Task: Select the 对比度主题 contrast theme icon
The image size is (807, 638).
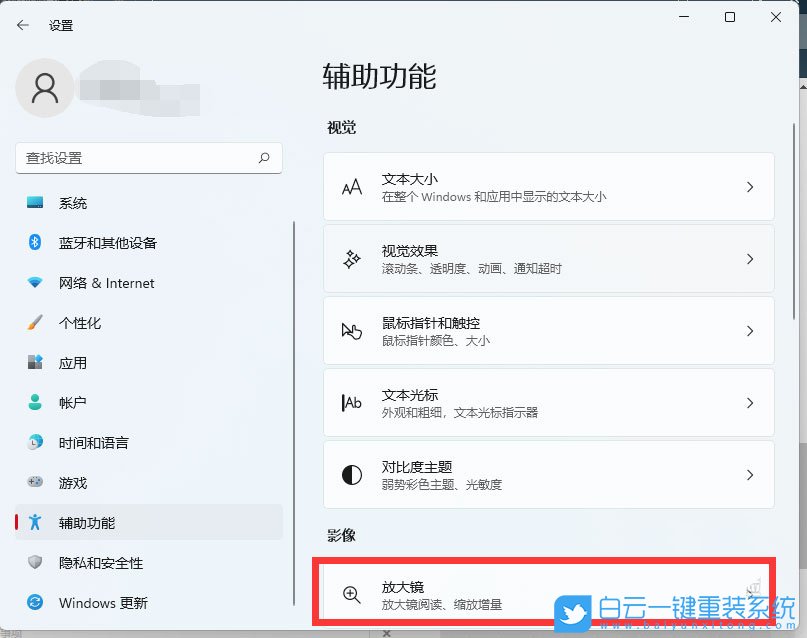Action: (351, 475)
